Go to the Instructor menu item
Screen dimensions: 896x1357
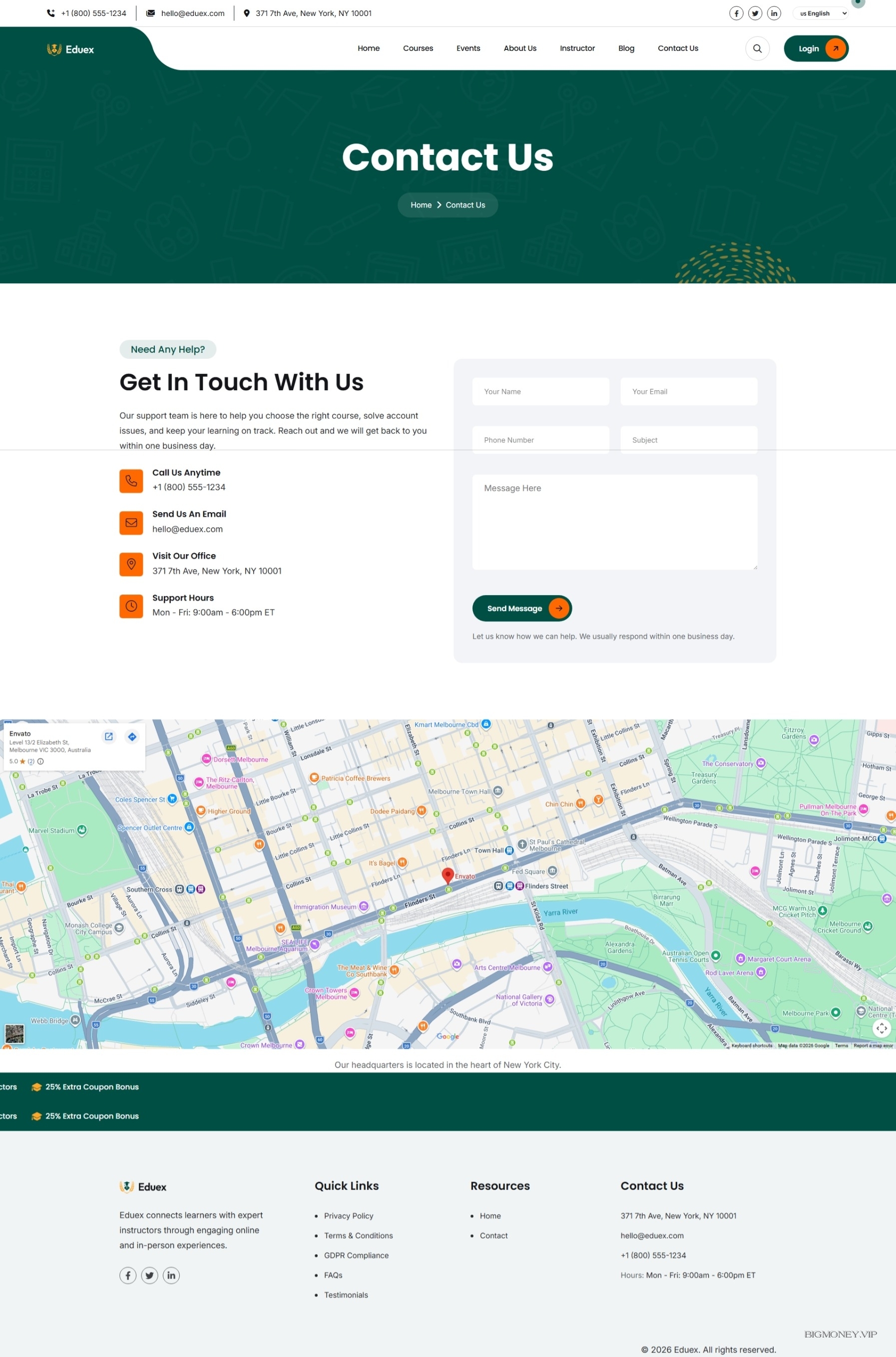tap(576, 48)
